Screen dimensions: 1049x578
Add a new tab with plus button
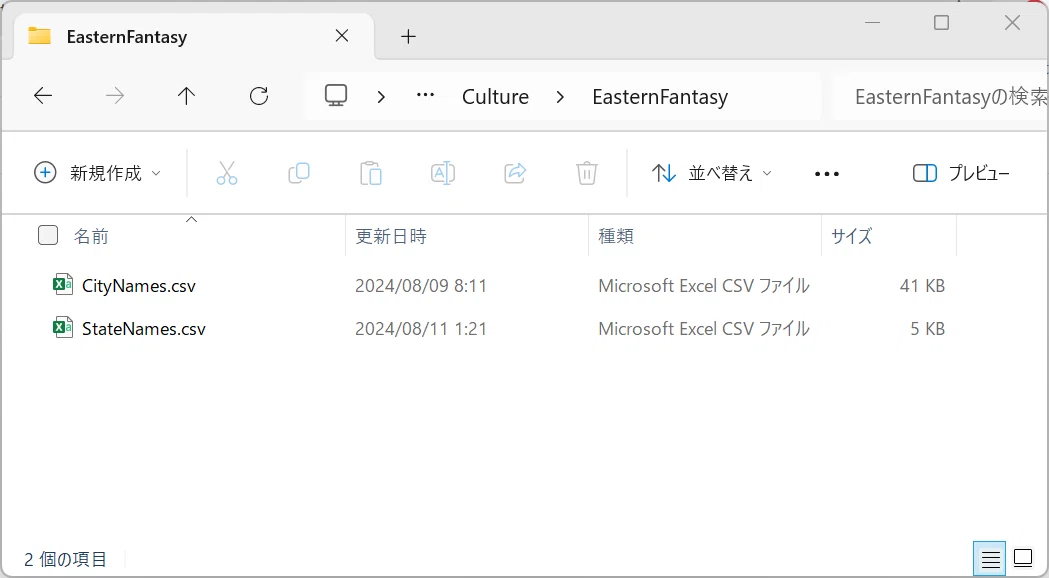point(408,37)
